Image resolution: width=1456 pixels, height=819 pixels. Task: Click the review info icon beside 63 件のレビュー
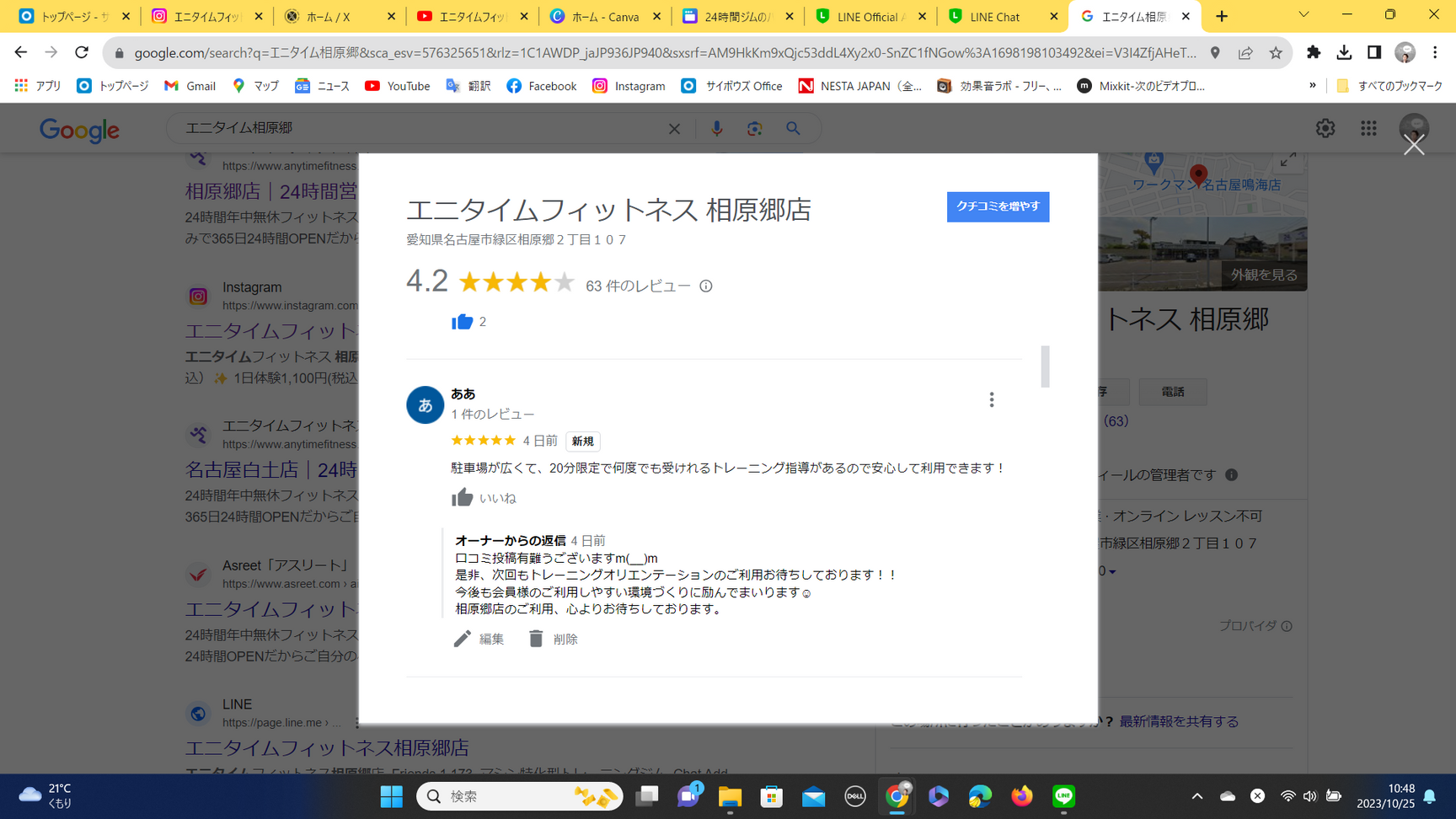(x=706, y=286)
